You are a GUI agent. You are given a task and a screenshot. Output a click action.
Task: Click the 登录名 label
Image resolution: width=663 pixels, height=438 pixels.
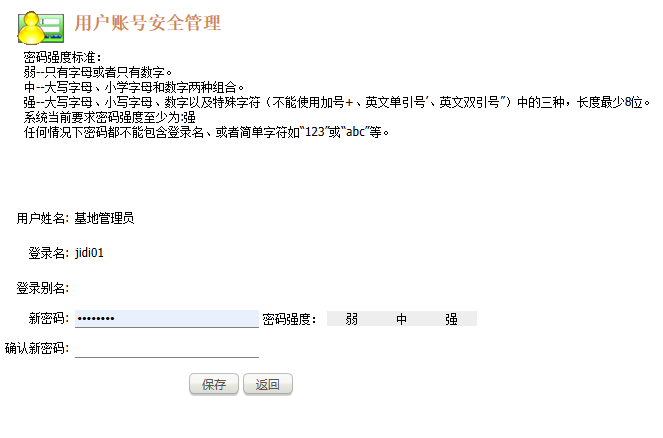tap(48, 253)
